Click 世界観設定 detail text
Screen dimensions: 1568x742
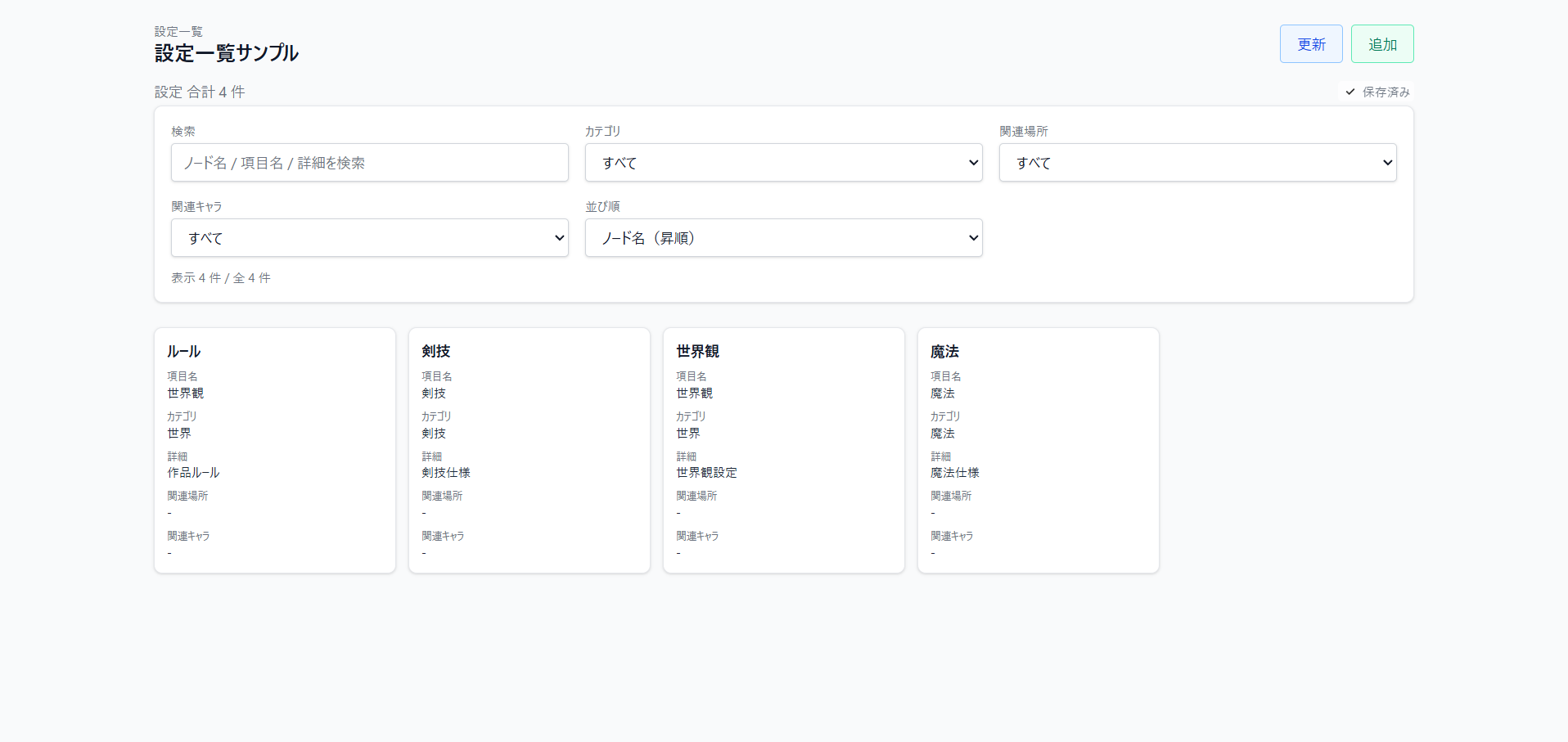click(706, 473)
